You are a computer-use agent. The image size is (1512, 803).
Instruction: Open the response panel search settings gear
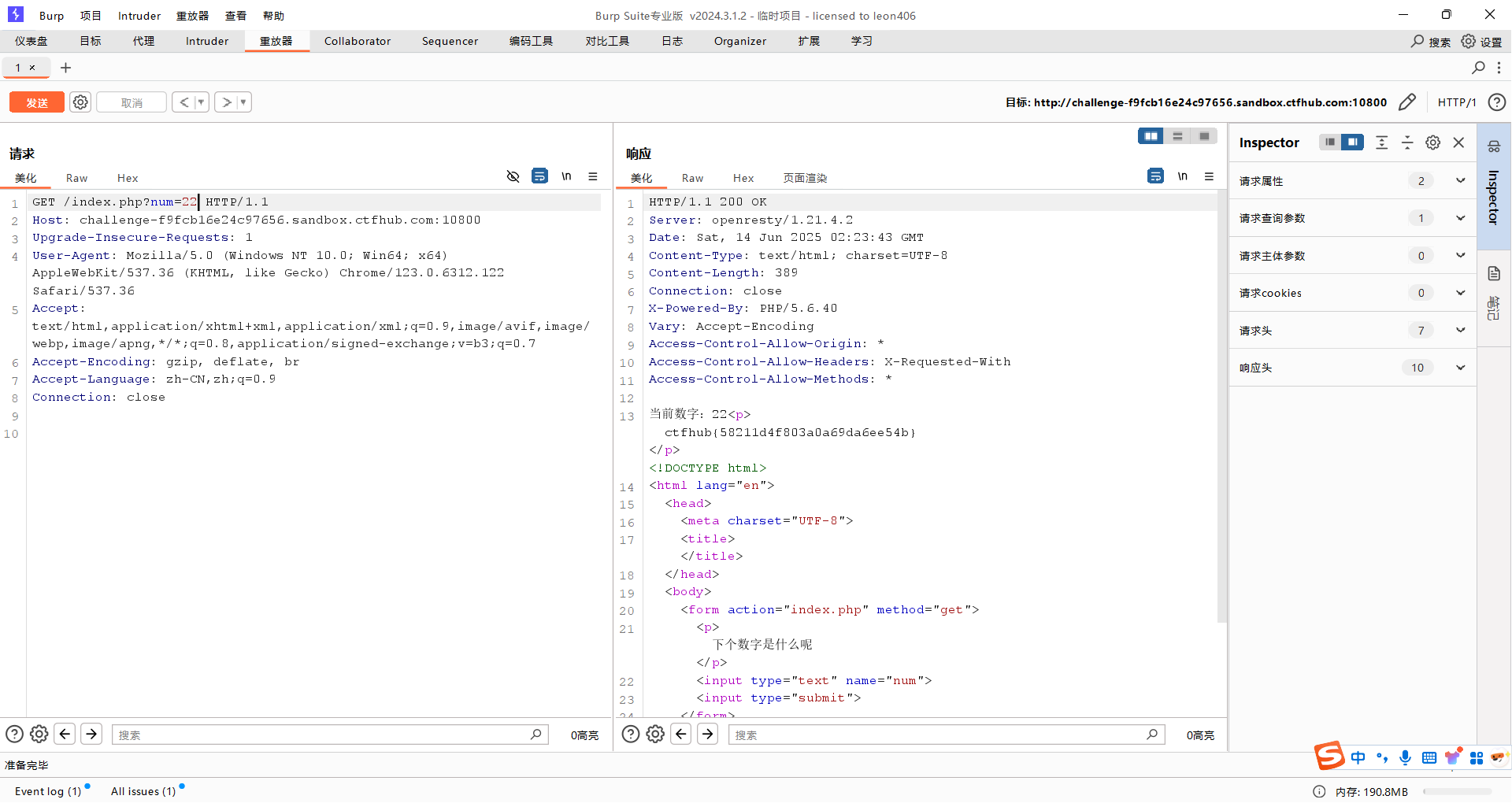pos(655,735)
